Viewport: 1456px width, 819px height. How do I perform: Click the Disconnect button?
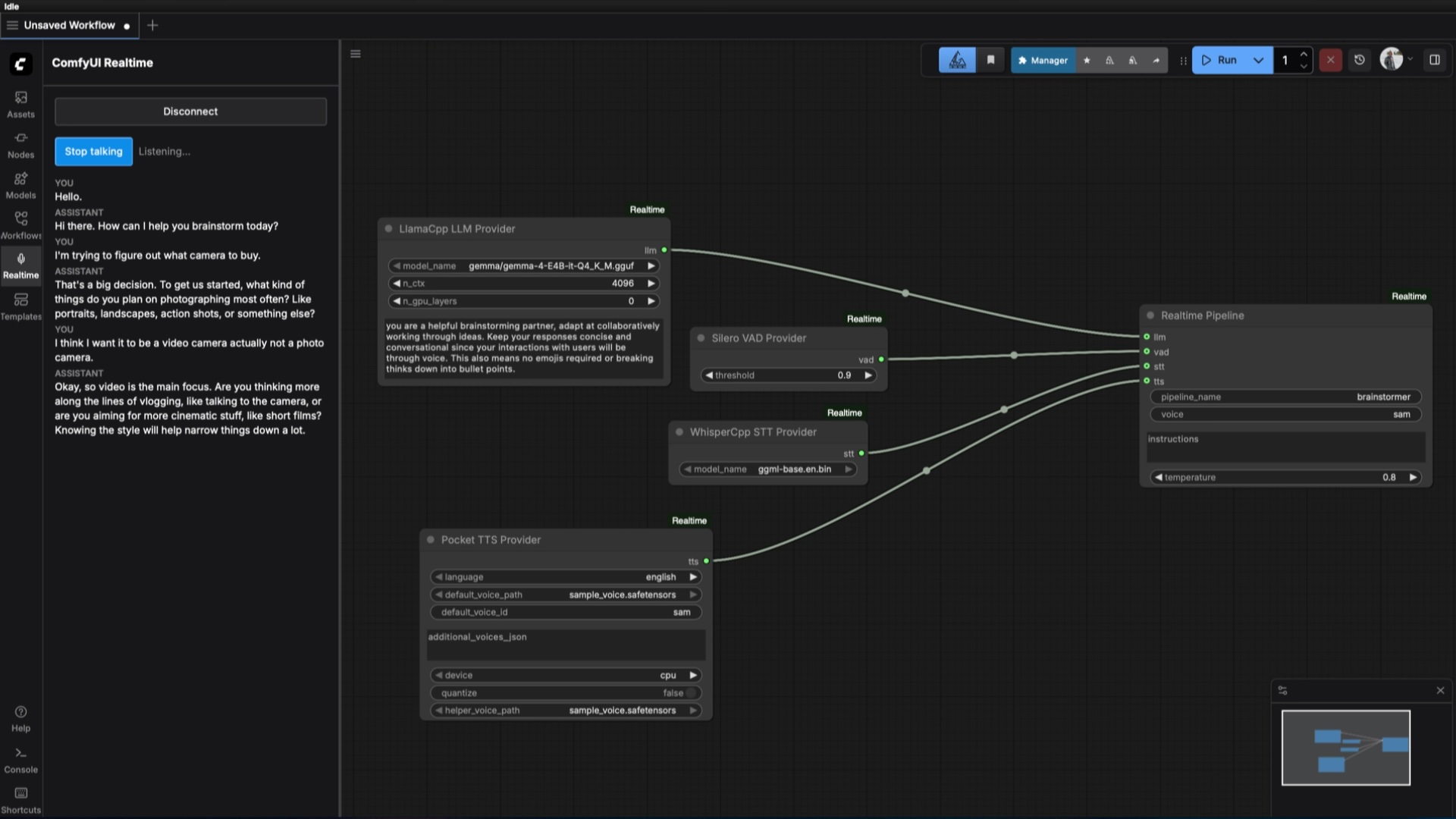[190, 111]
